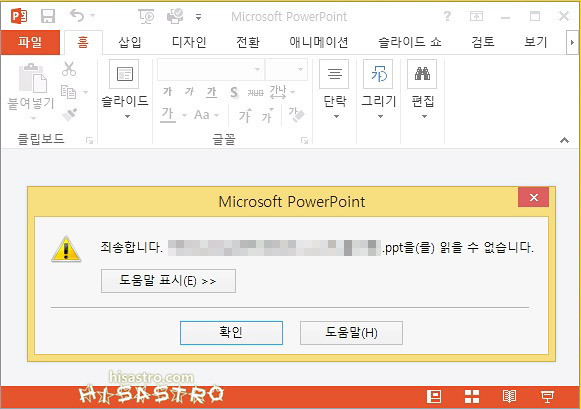Click the 슬라이드 new slide icon
The width and height of the screenshot is (581, 409).
click(124, 74)
